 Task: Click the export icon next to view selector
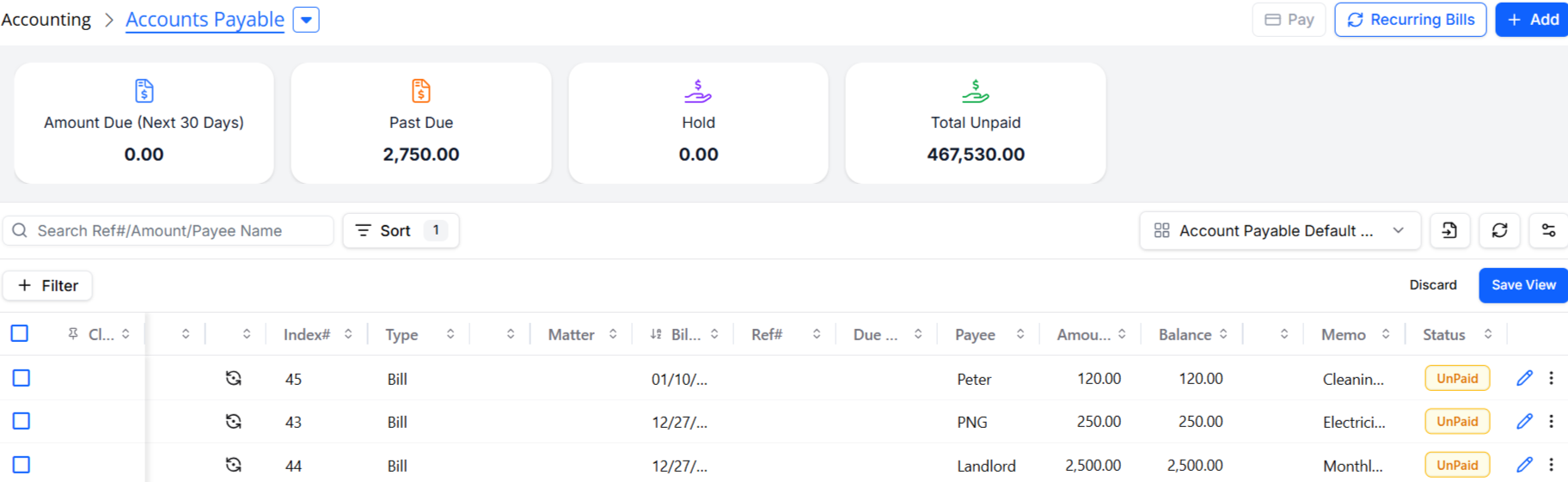(x=1449, y=230)
